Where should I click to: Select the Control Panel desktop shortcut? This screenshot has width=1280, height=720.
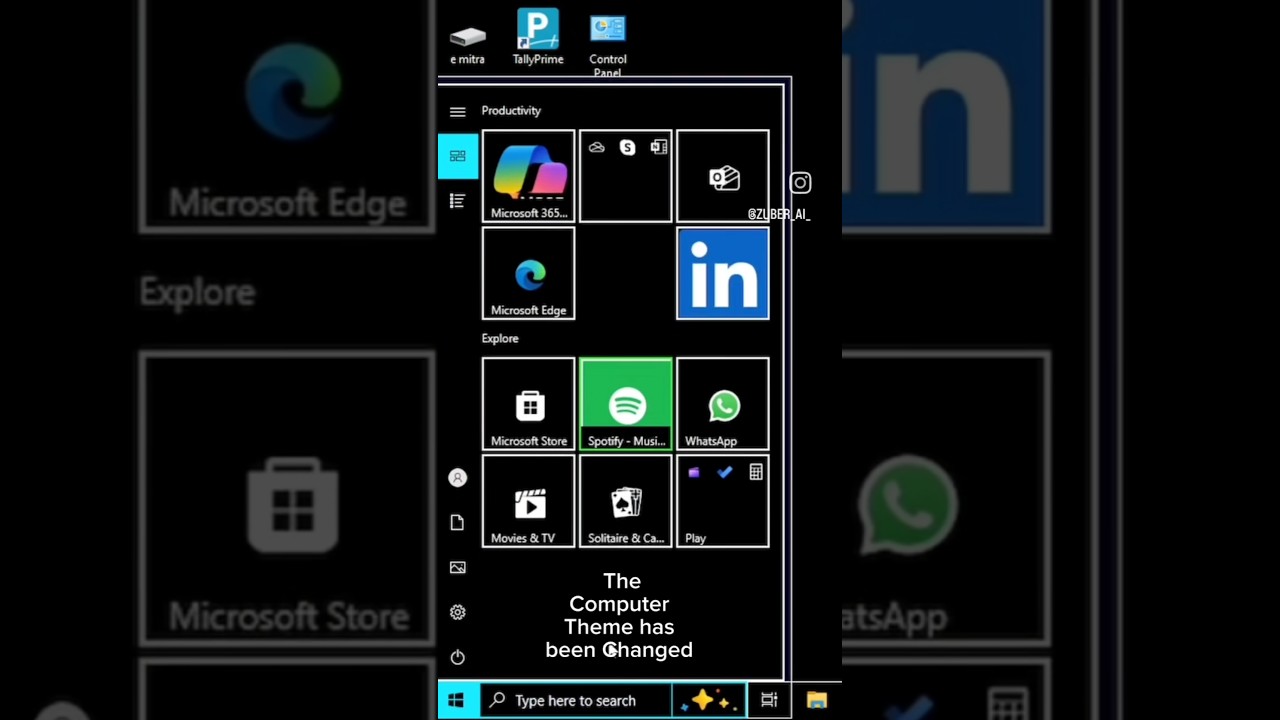(x=608, y=45)
